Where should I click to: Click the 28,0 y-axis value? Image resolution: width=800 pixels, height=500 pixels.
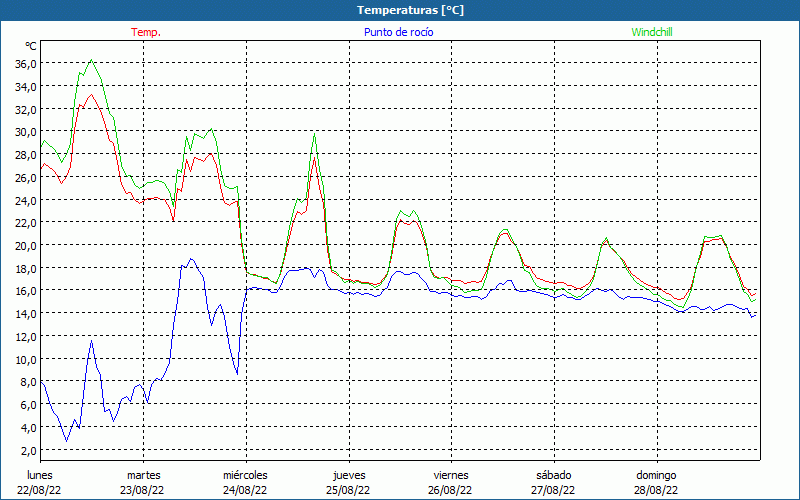tap(26, 155)
